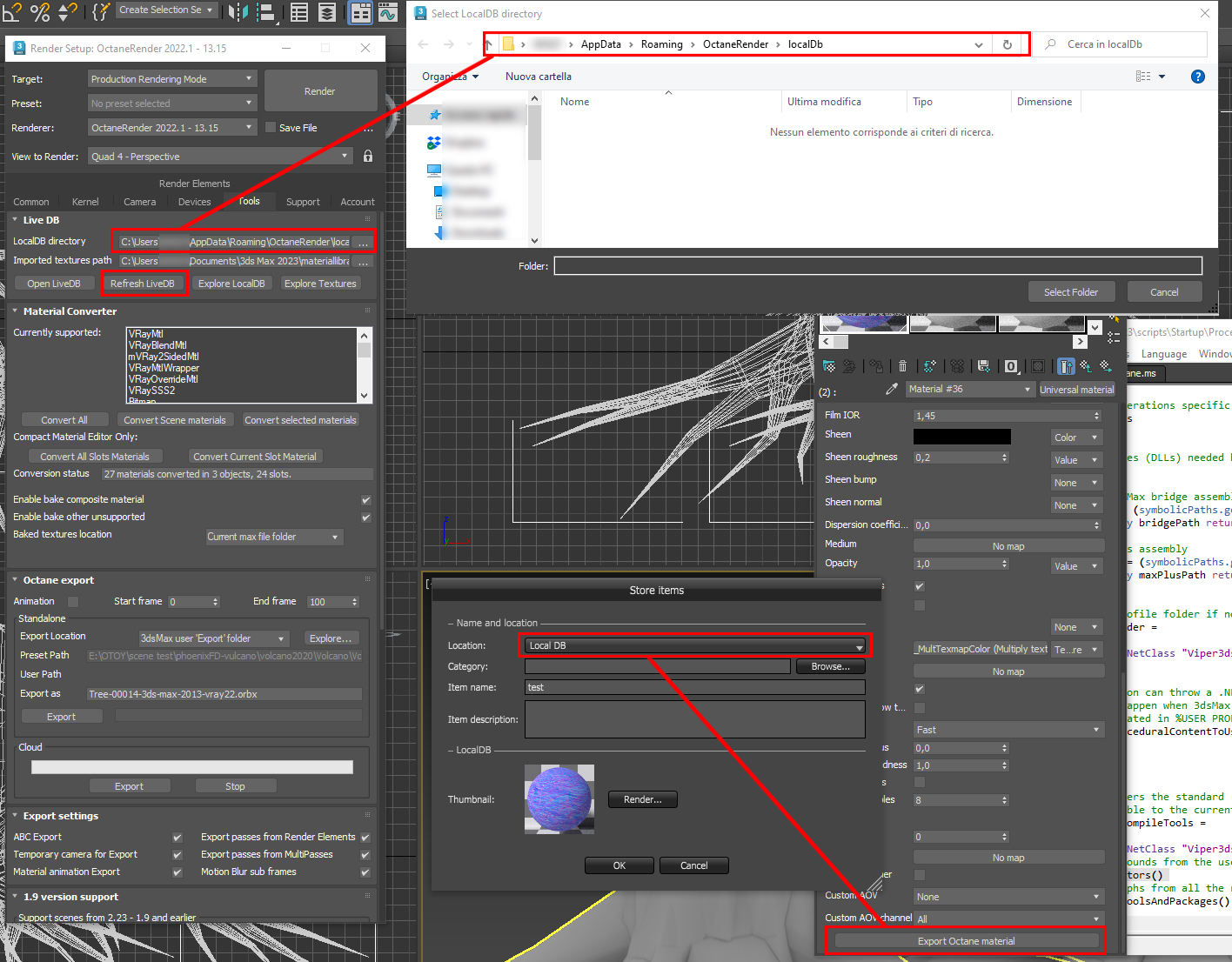1232x962 pixels.
Task: Click the Angle Snap toggle in the main toolbar
Action: click(12, 11)
